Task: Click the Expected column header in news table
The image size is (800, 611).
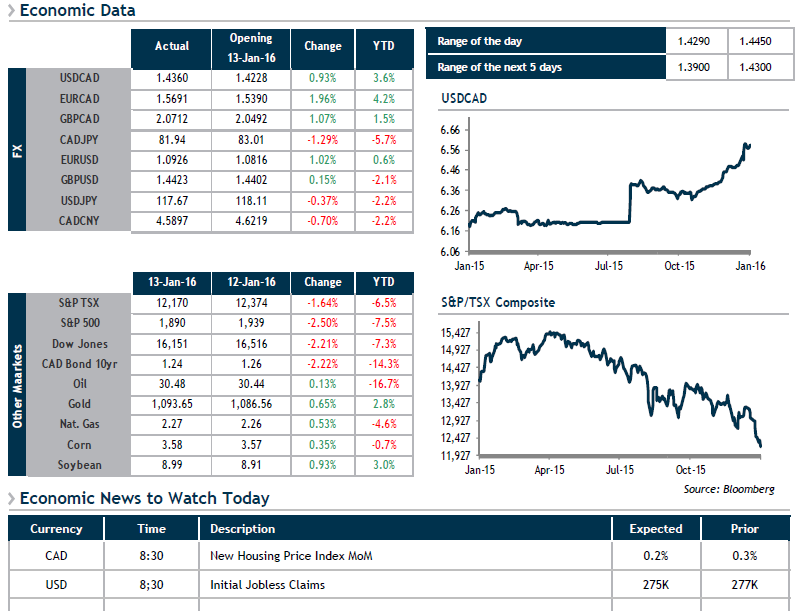Action: coord(656,529)
